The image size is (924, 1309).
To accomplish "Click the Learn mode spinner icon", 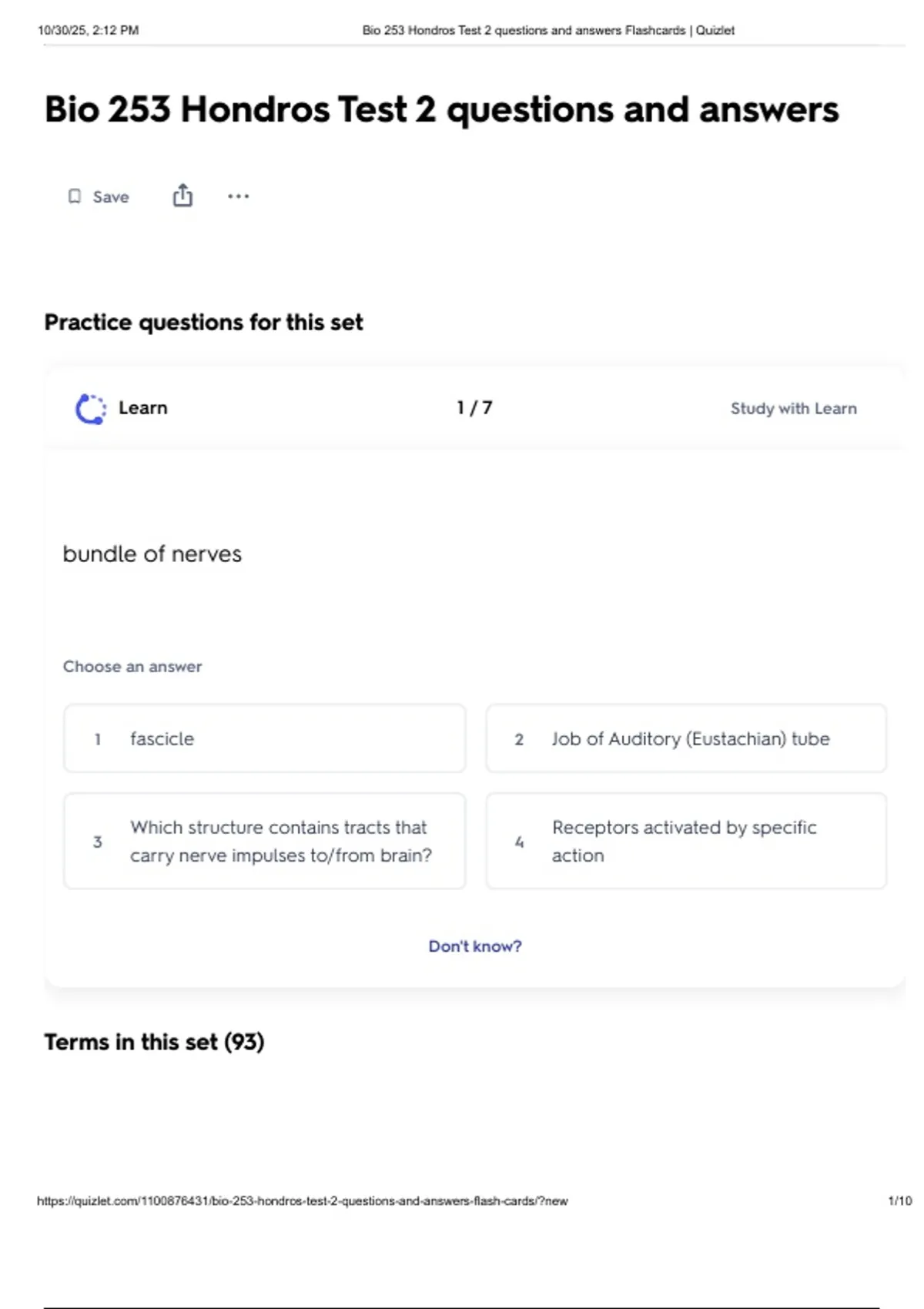I will [90, 409].
